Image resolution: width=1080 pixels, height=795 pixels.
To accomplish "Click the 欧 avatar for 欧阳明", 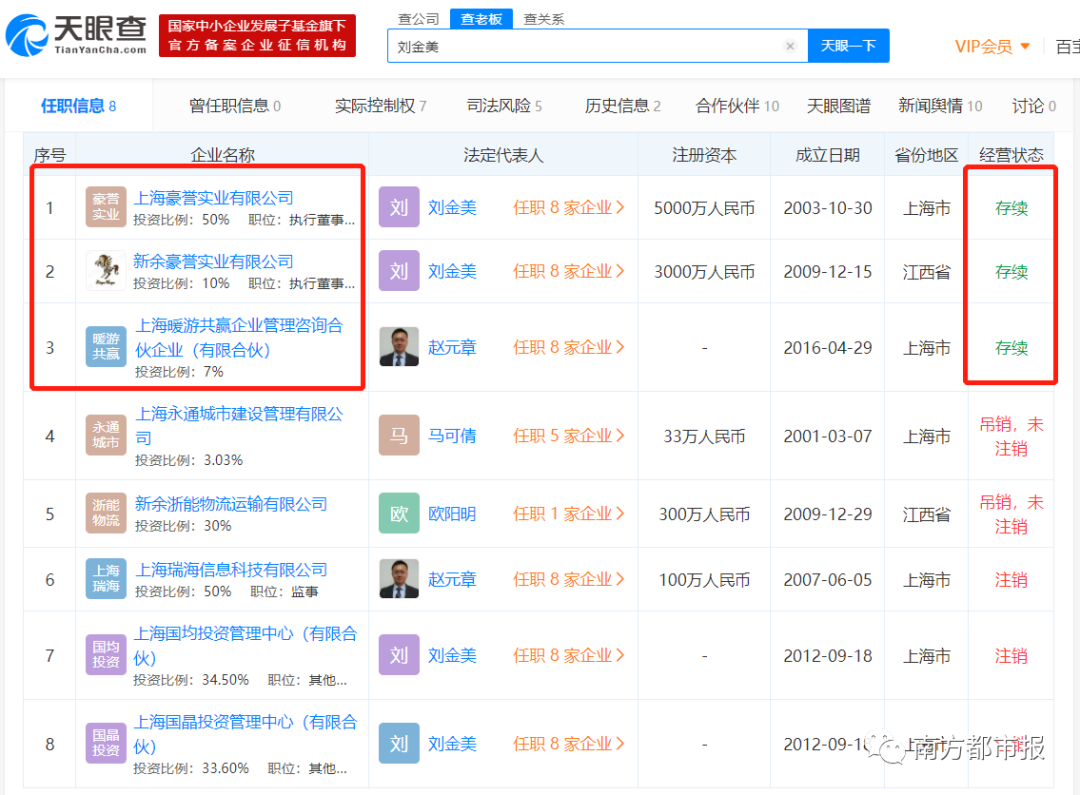I will (x=399, y=513).
